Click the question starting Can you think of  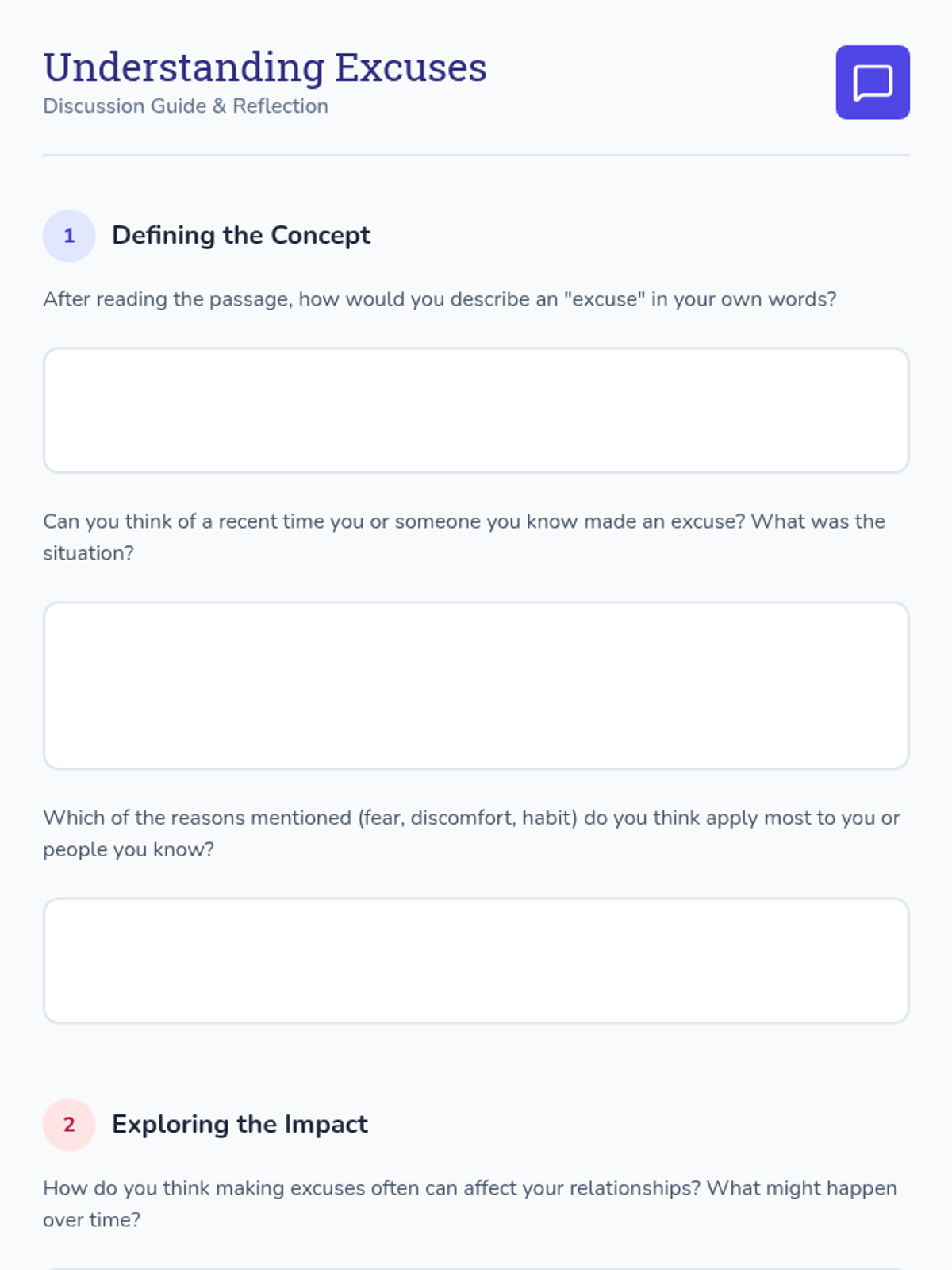pyautogui.click(x=317, y=521)
